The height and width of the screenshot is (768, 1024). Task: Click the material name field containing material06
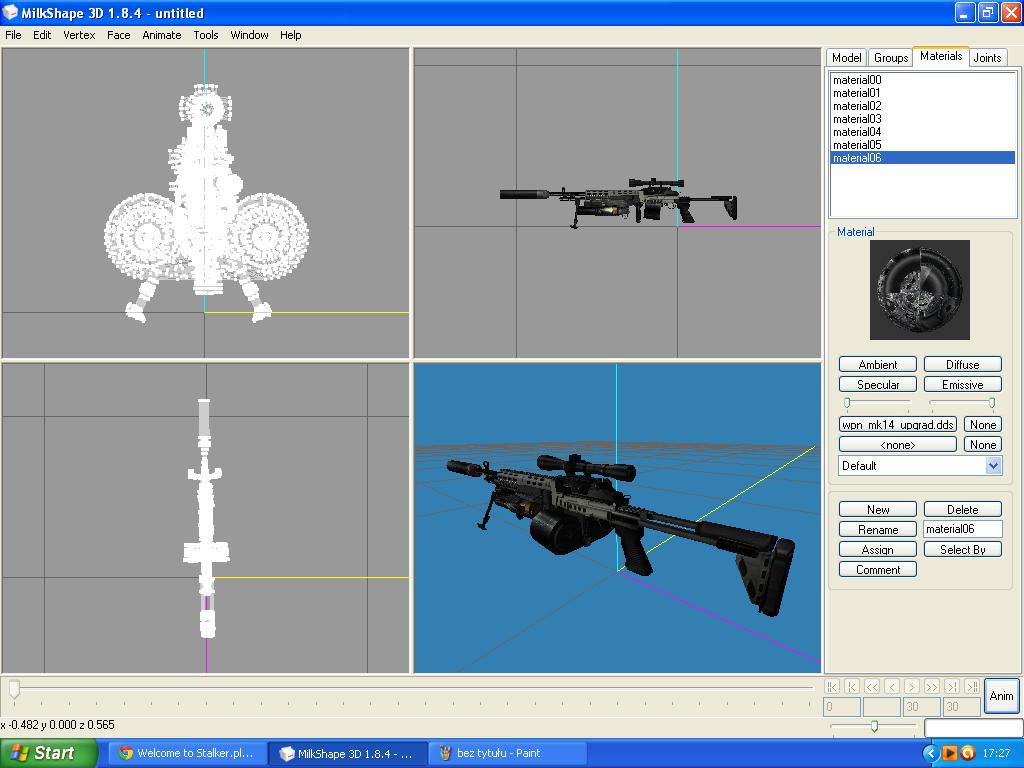click(961, 529)
